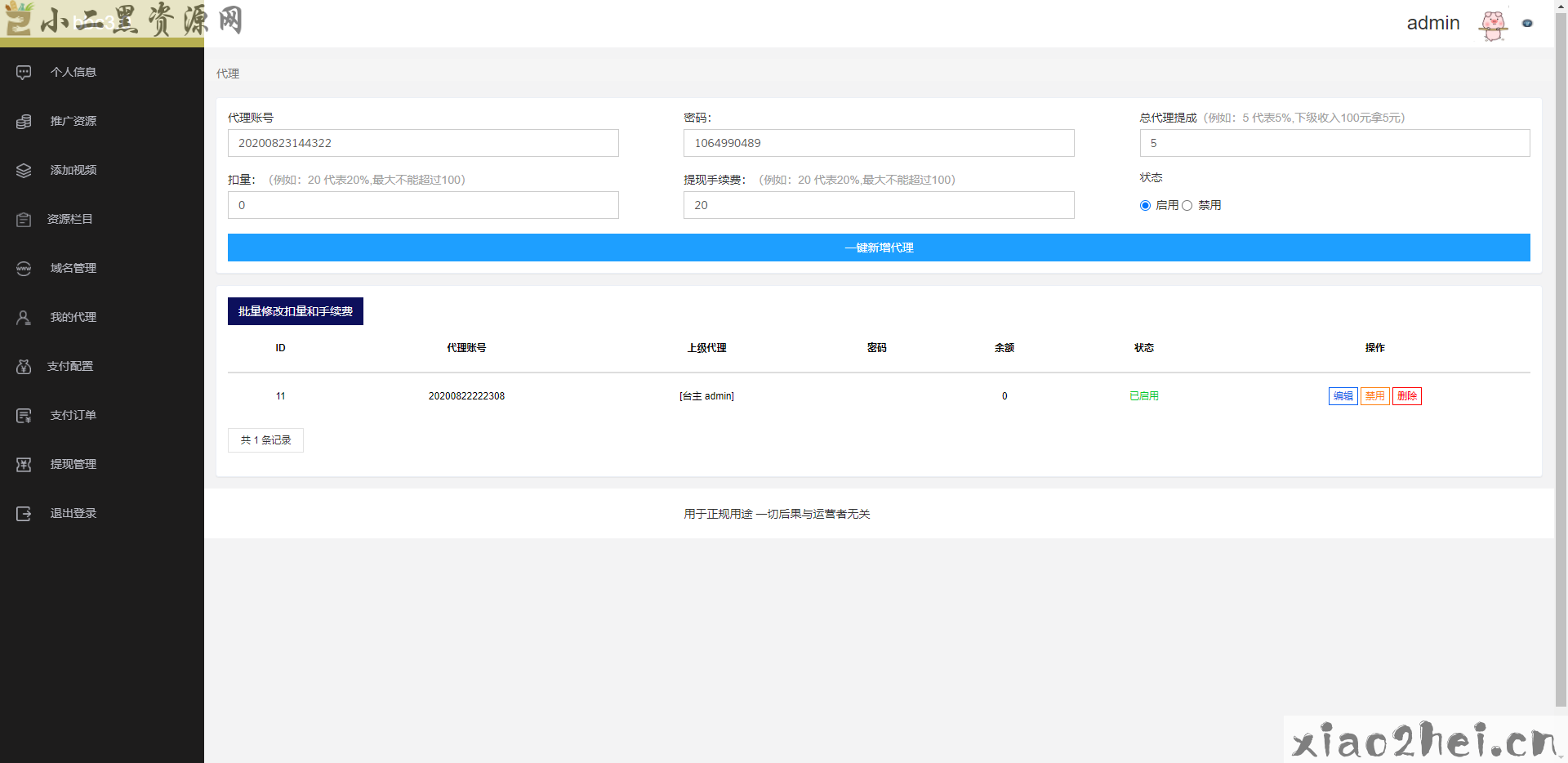Click the 我的代理 person icon

click(24, 318)
